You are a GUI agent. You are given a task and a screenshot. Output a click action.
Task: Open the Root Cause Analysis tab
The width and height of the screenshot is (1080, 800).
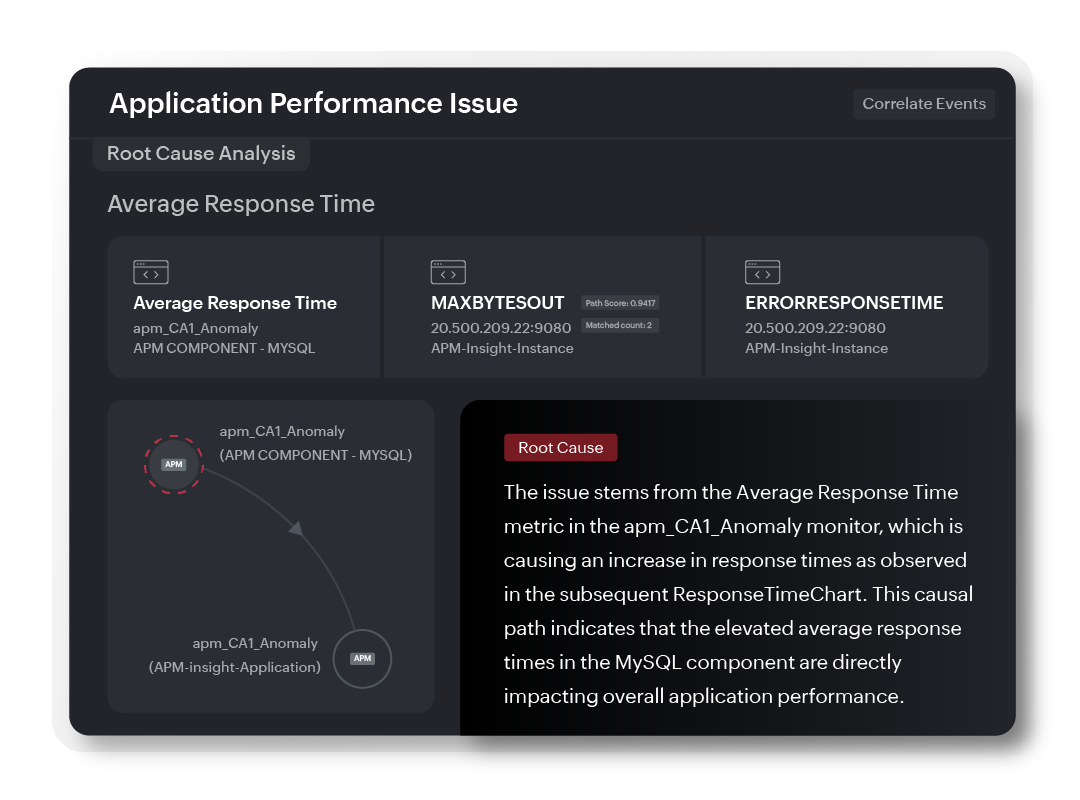[201, 153]
